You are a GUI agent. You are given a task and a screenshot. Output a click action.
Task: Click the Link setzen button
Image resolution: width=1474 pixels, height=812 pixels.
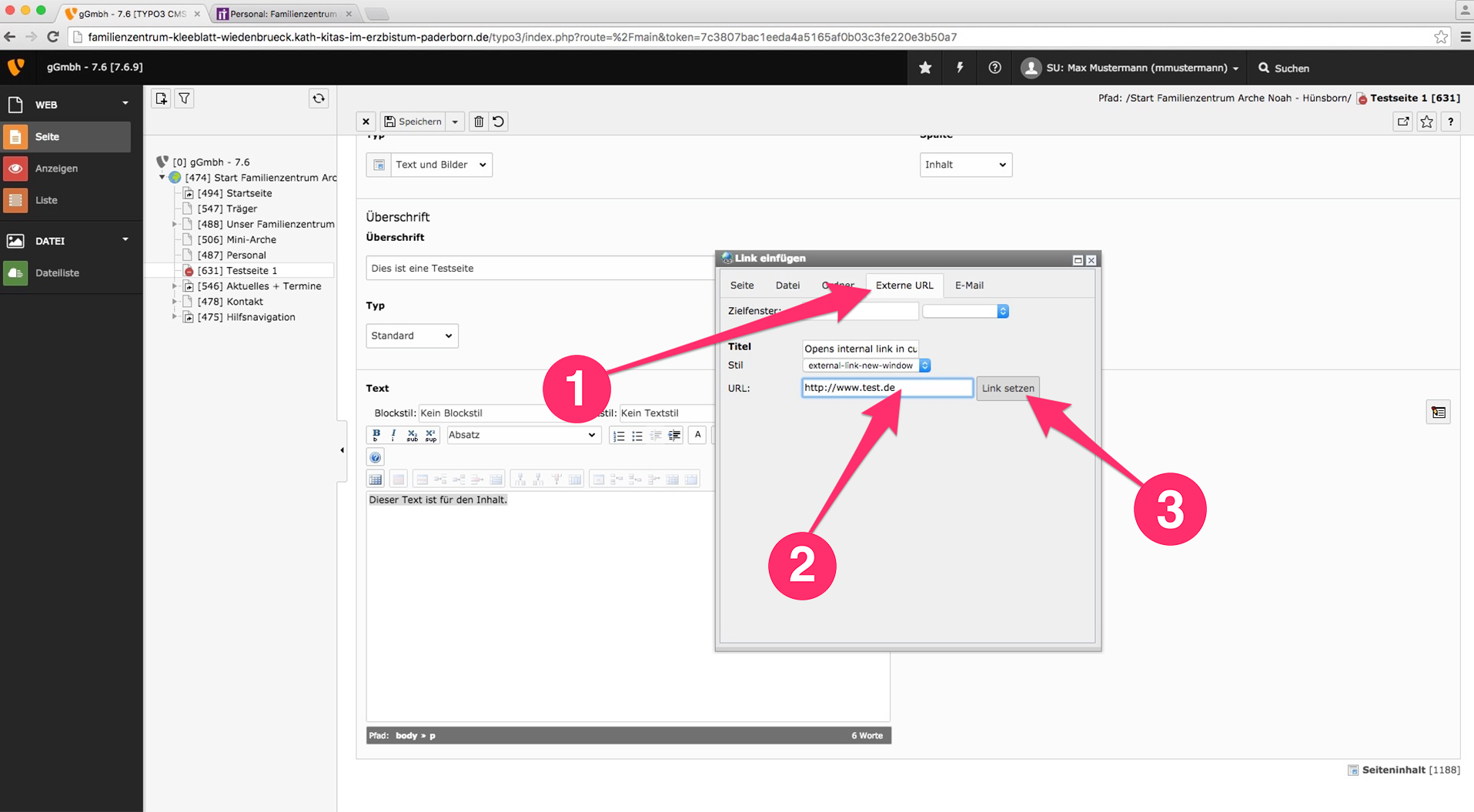pyautogui.click(x=1007, y=388)
